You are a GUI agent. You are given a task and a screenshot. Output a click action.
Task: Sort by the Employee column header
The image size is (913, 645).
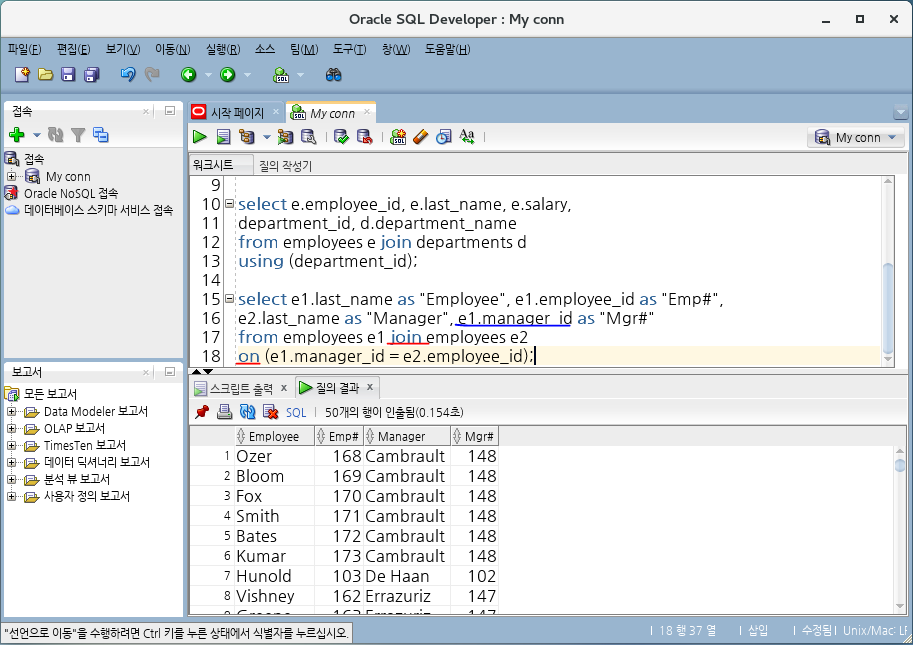tap(274, 436)
